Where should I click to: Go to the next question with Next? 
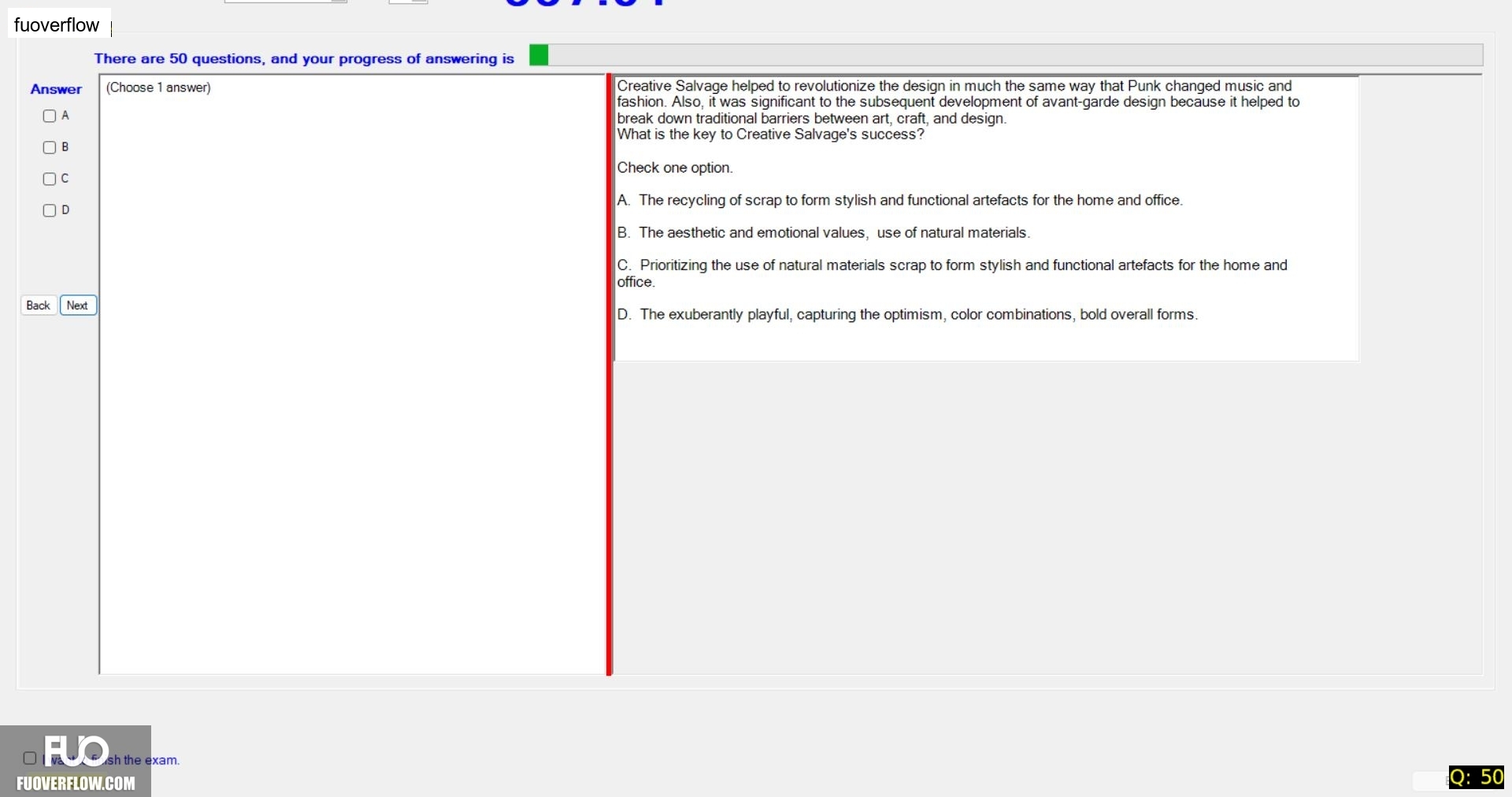(78, 306)
